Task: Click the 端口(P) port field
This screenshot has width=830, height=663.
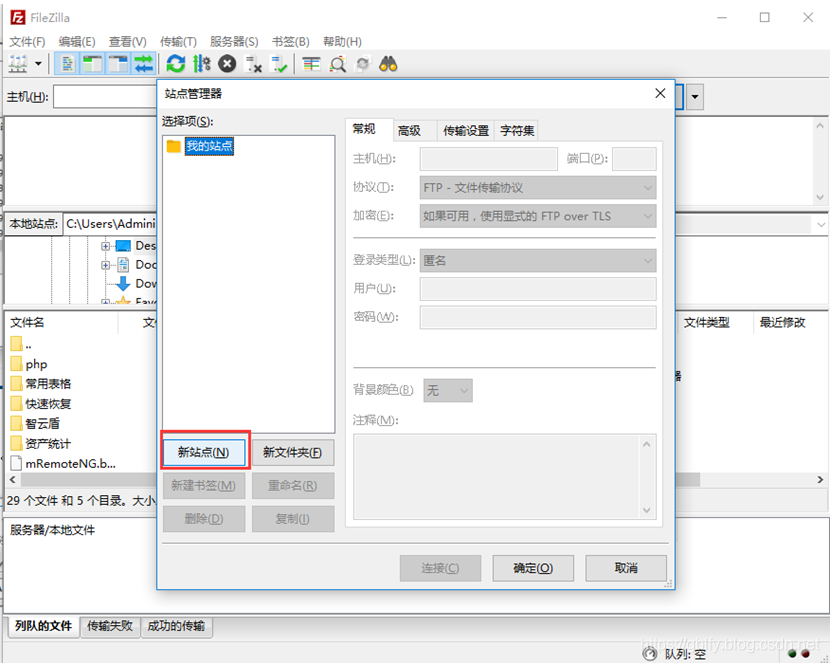Action: click(634, 159)
